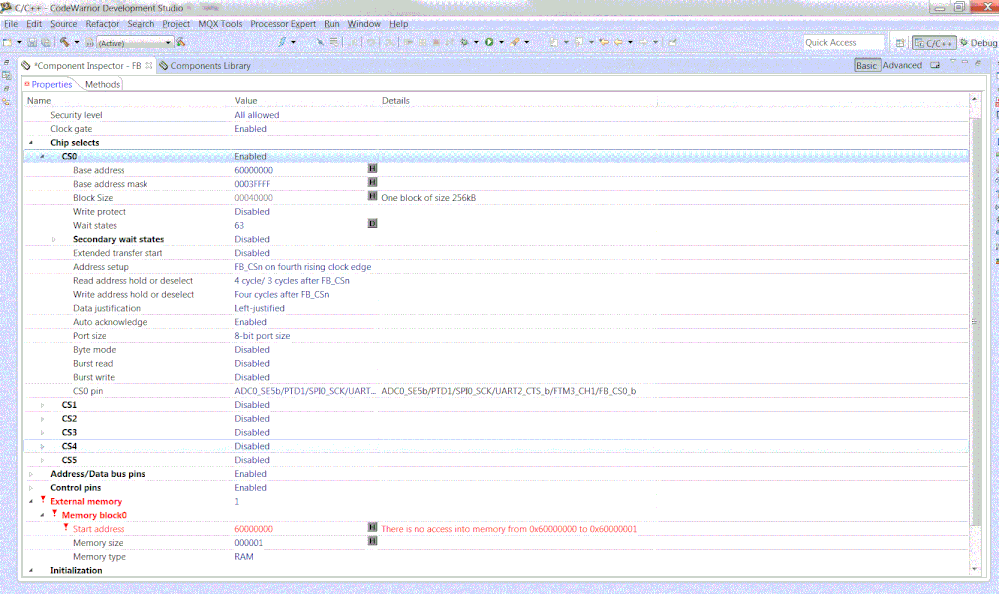
Task: Select the C/C++ perspective button
Action: pyautogui.click(x=934, y=43)
